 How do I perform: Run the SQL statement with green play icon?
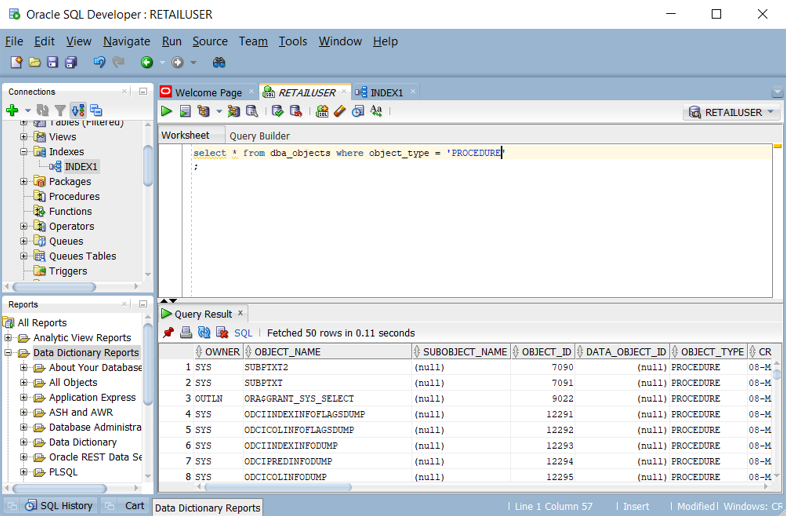pos(167,112)
